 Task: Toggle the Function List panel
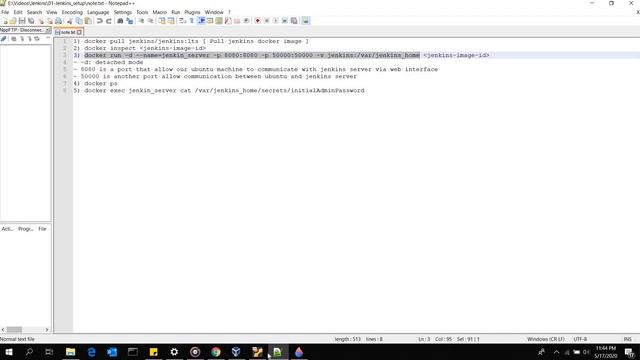228,21
